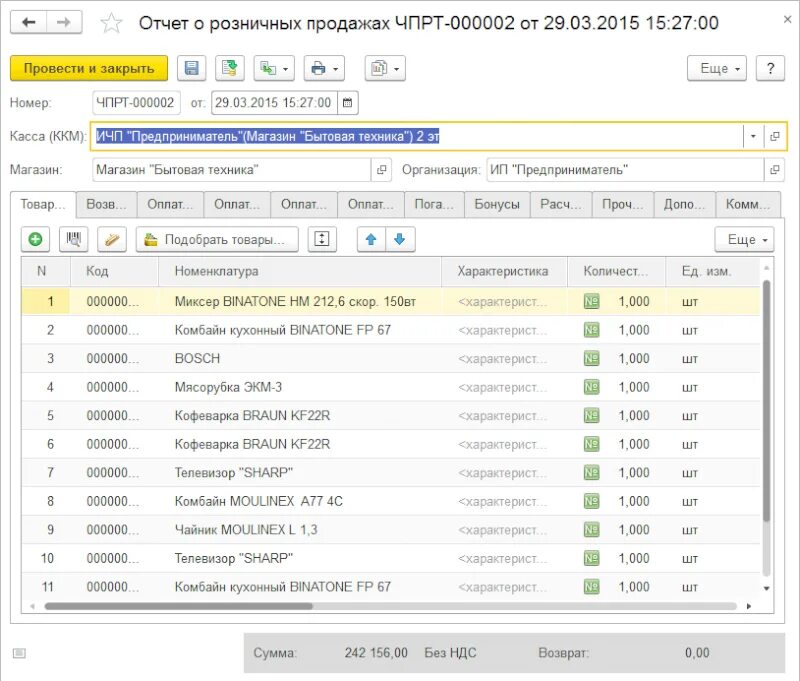The height and width of the screenshot is (681, 800).
Task: Select the Миксер BINATONE HM 212,6 row
Action: pos(390,301)
